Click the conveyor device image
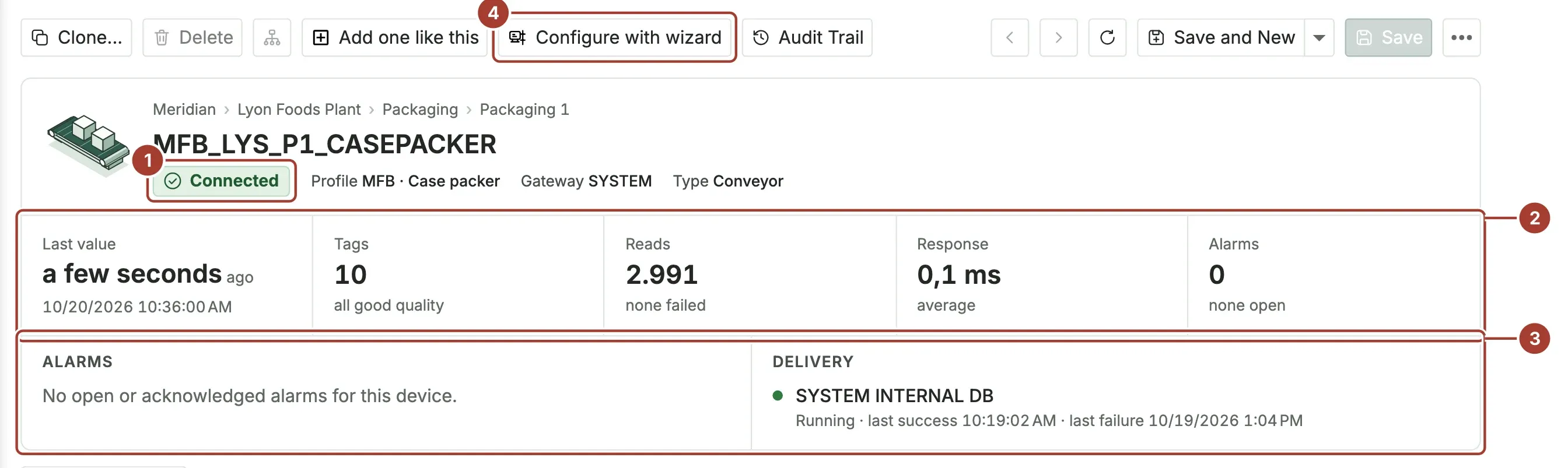1568x468 pixels. click(89, 145)
